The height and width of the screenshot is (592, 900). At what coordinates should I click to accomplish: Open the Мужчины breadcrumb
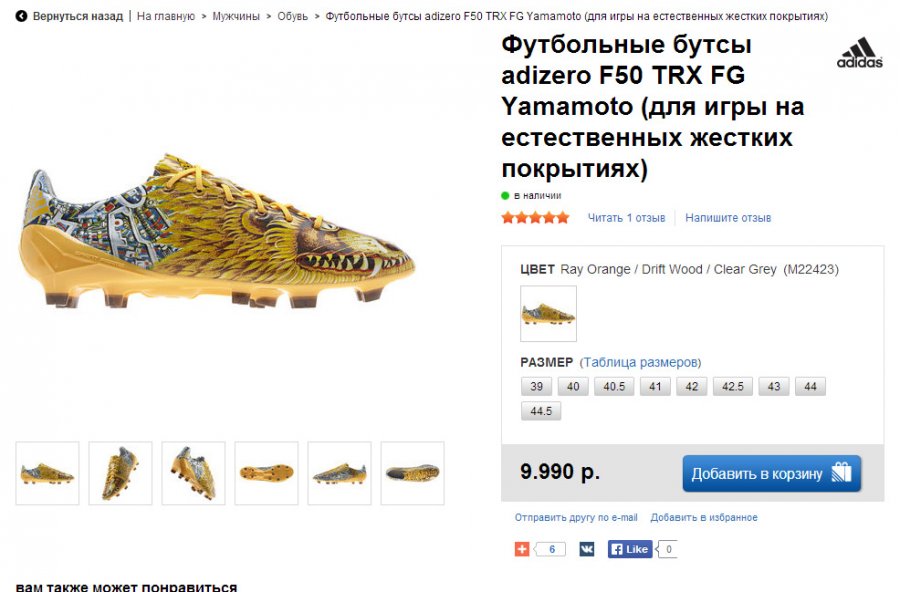(x=236, y=17)
